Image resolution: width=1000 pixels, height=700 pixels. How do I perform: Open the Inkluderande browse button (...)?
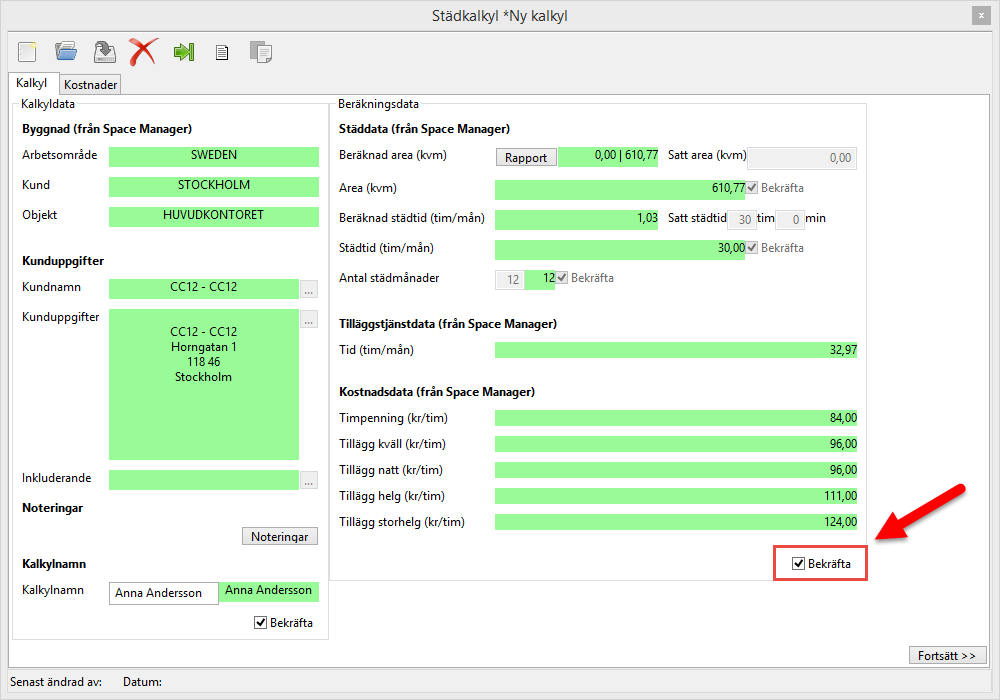(x=309, y=480)
